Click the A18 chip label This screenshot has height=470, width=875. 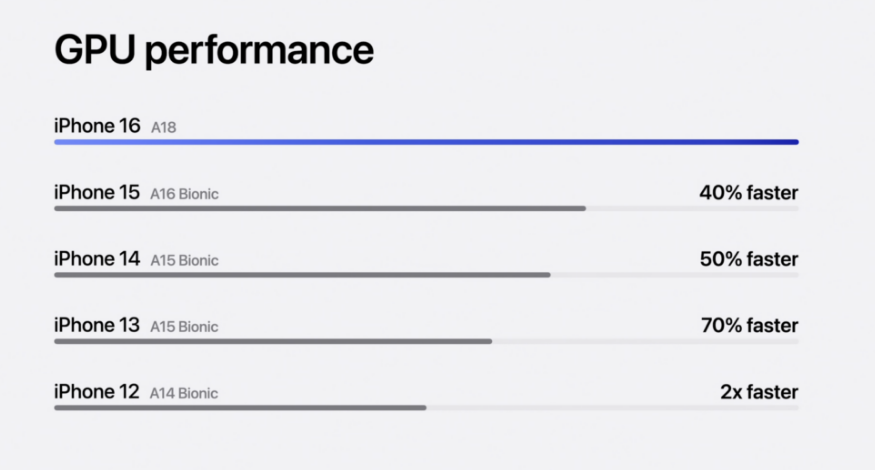tap(164, 128)
